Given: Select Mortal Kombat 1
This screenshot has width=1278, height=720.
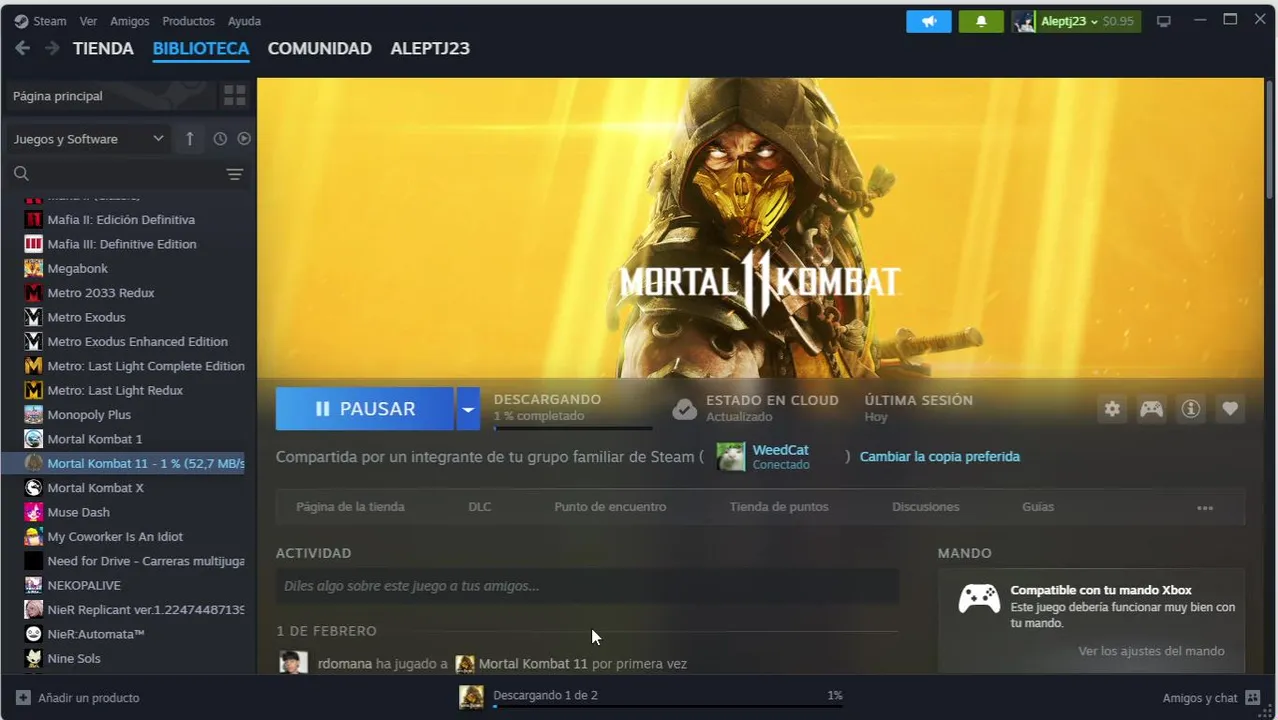Looking at the screenshot, I should point(95,439).
